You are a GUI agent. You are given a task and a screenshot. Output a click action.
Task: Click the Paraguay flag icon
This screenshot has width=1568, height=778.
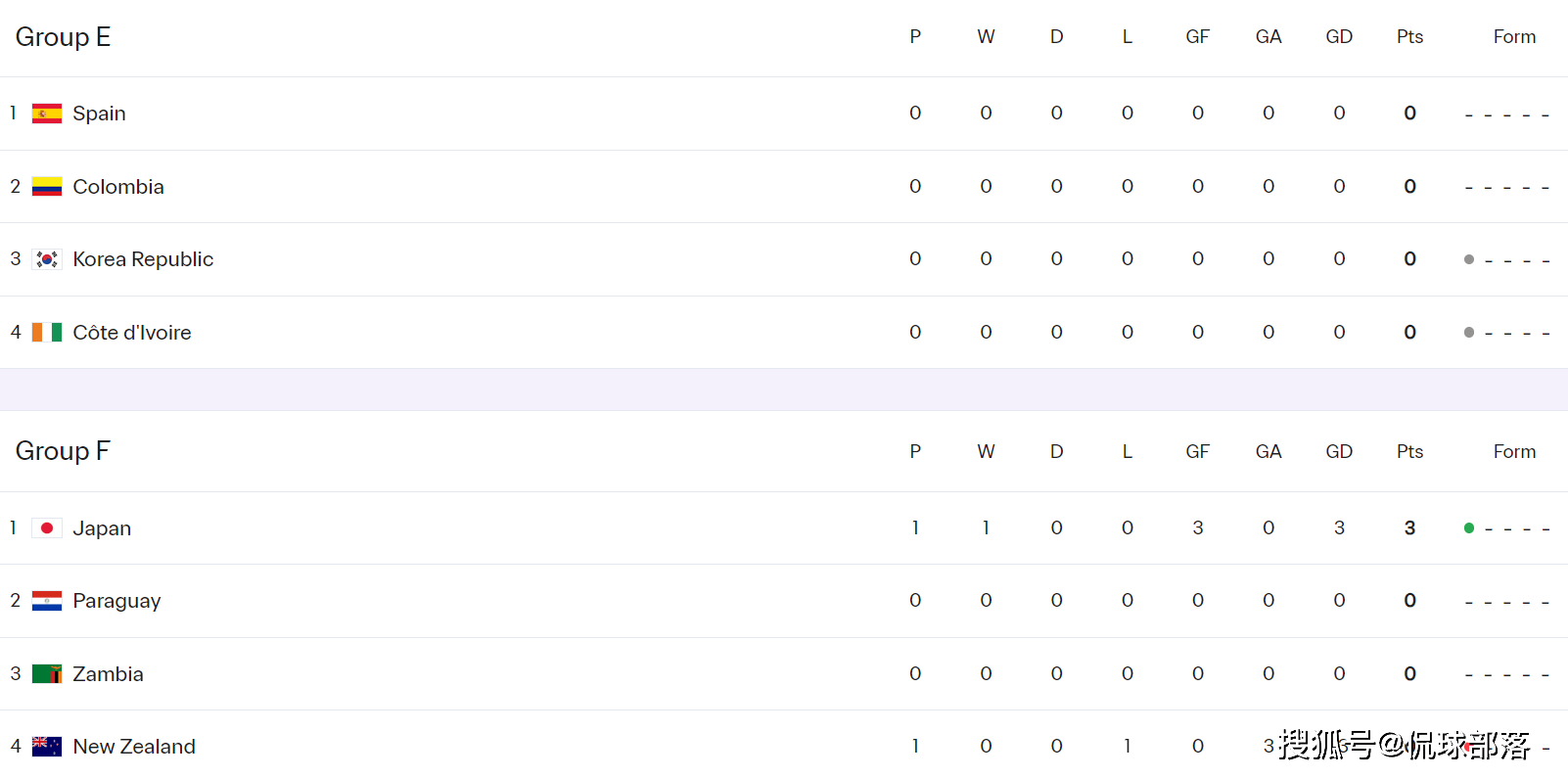(x=47, y=601)
